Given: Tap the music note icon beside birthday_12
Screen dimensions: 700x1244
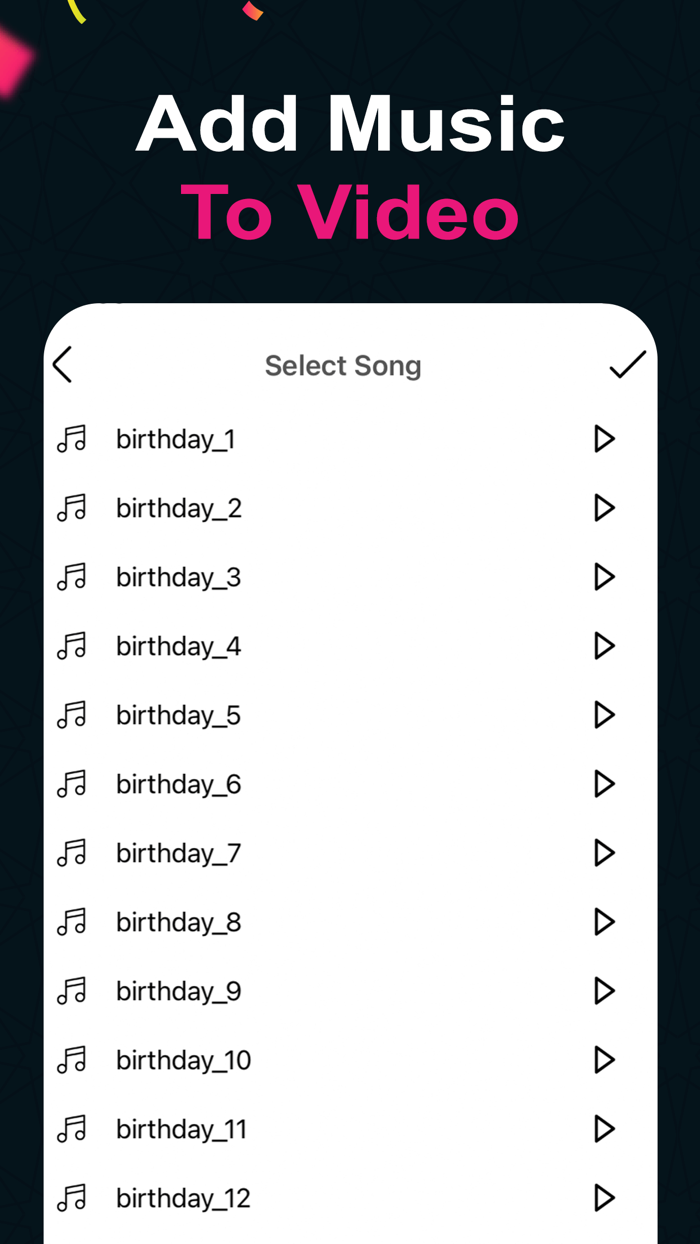Looking at the screenshot, I should pyautogui.click(x=71, y=1198).
